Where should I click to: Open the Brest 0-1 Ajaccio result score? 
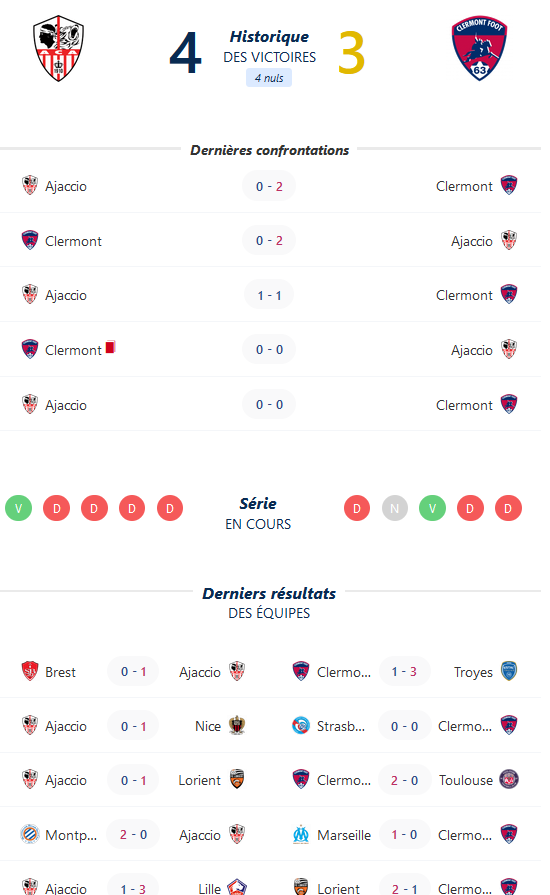[134, 671]
